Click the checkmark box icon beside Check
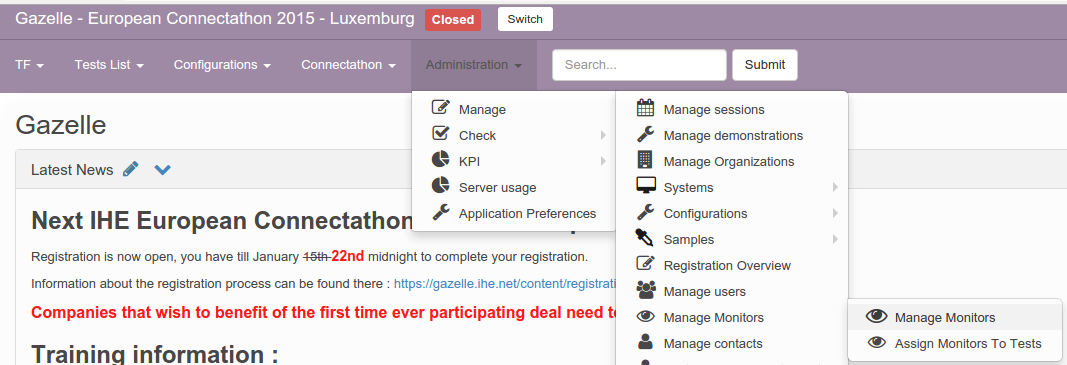The width and height of the screenshot is (1067, 365). pos(440,133)
